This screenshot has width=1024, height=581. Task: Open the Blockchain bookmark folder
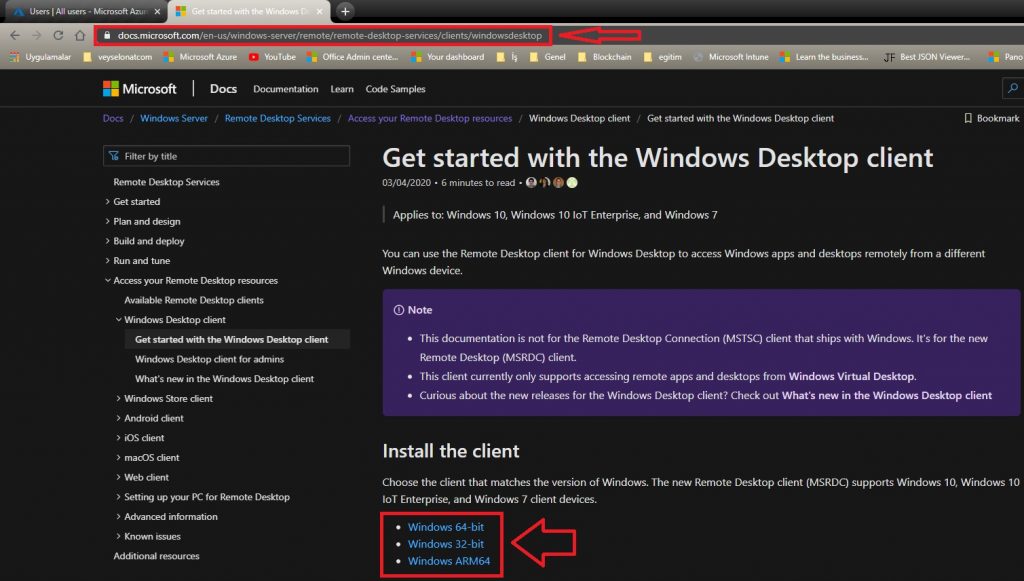[605, 57]
